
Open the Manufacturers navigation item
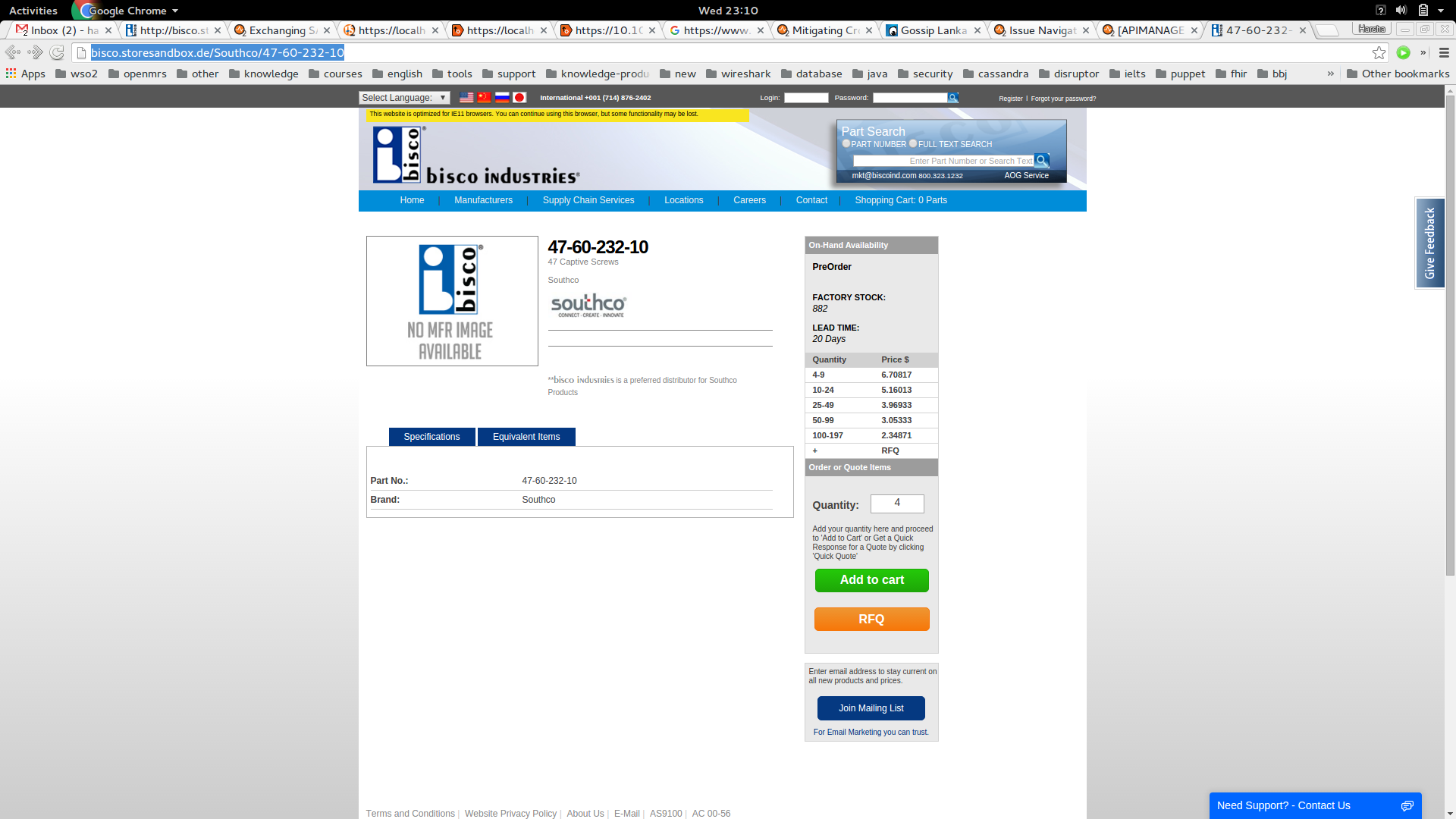coord(483,200)
